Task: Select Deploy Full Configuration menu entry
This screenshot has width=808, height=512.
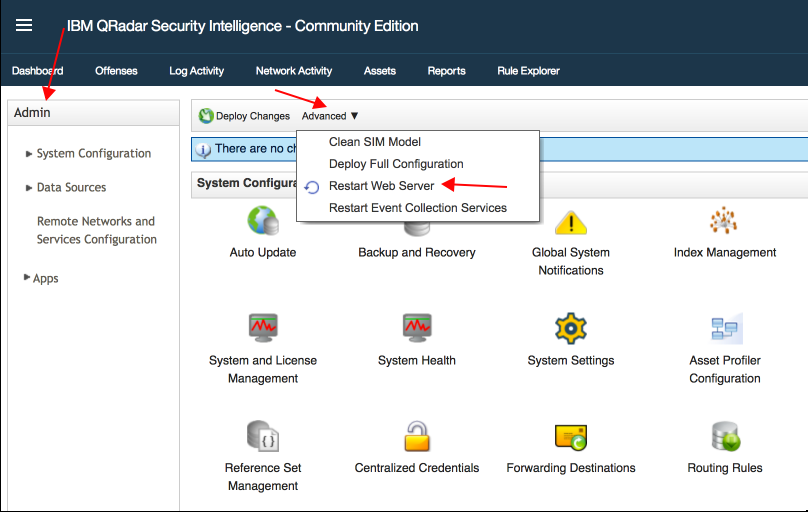Action: tap(396, 164)
